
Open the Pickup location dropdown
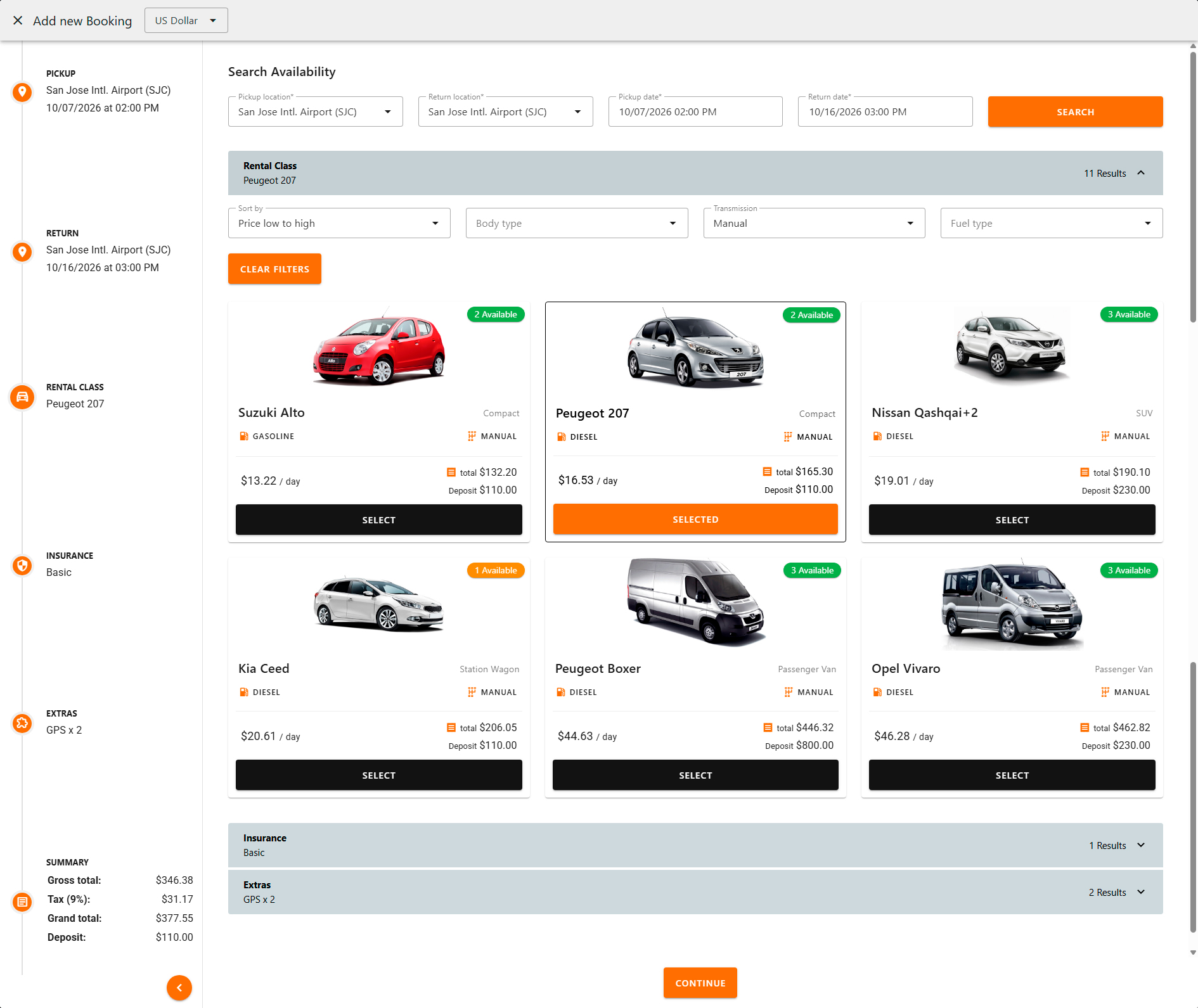315,112
